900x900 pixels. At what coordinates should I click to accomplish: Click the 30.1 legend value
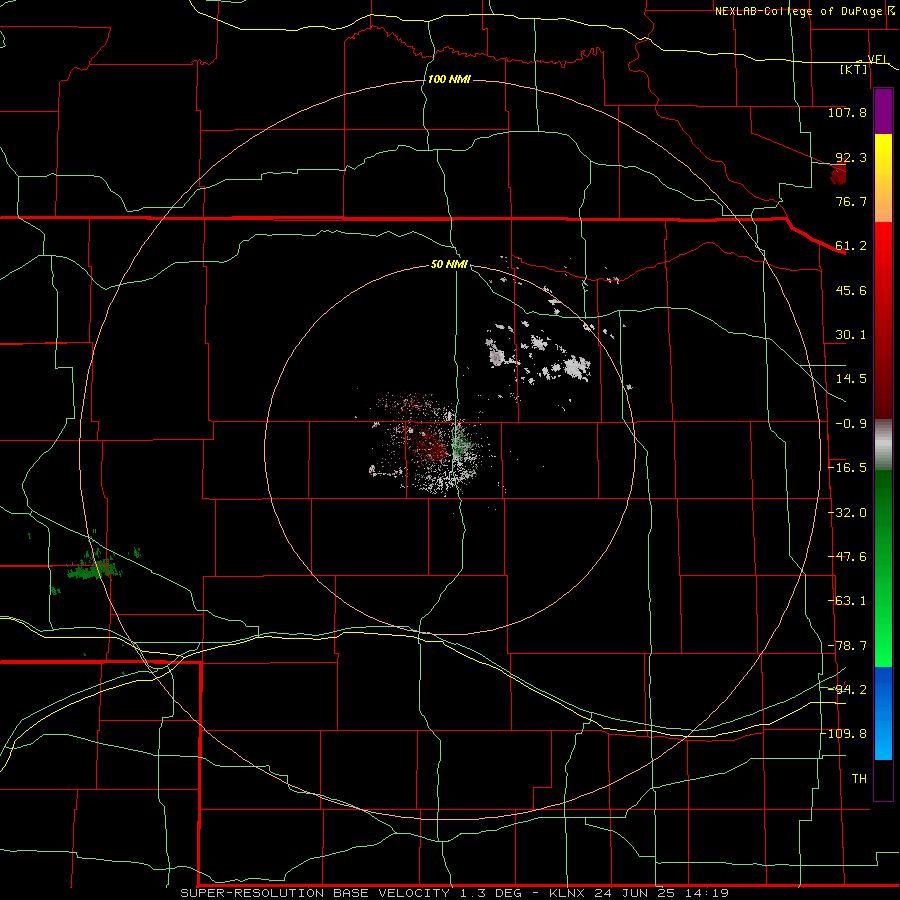851,335
